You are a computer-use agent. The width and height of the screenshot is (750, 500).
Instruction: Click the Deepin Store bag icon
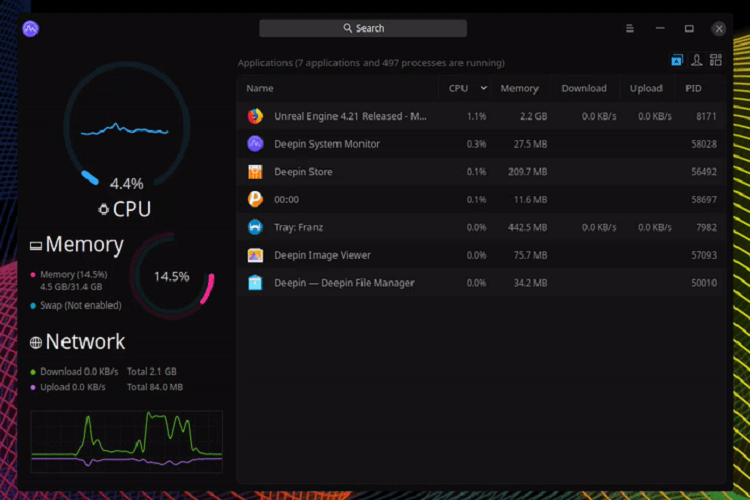click(x=255, y=172)
